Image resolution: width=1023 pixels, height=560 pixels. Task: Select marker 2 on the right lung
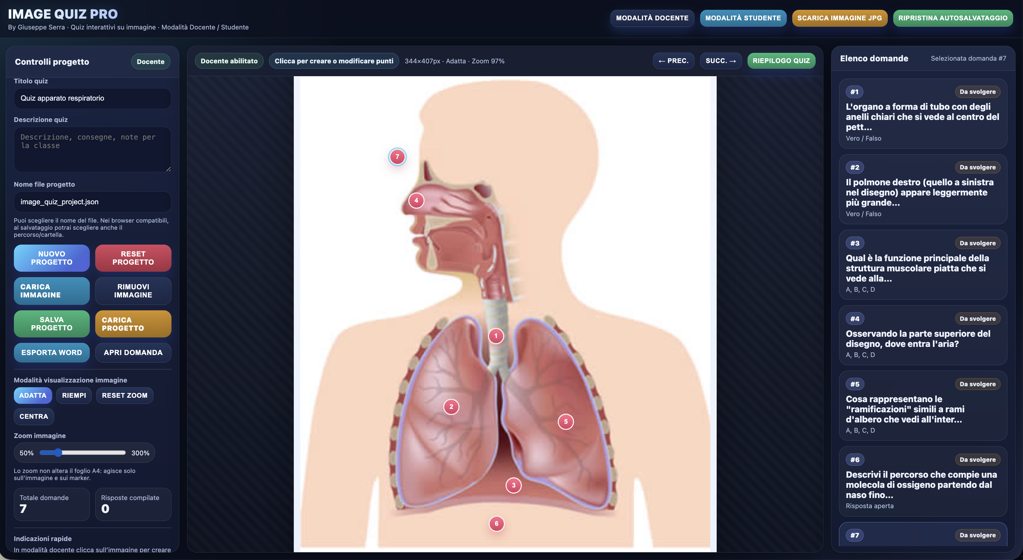pyautogui.click(x=451, y=407)
